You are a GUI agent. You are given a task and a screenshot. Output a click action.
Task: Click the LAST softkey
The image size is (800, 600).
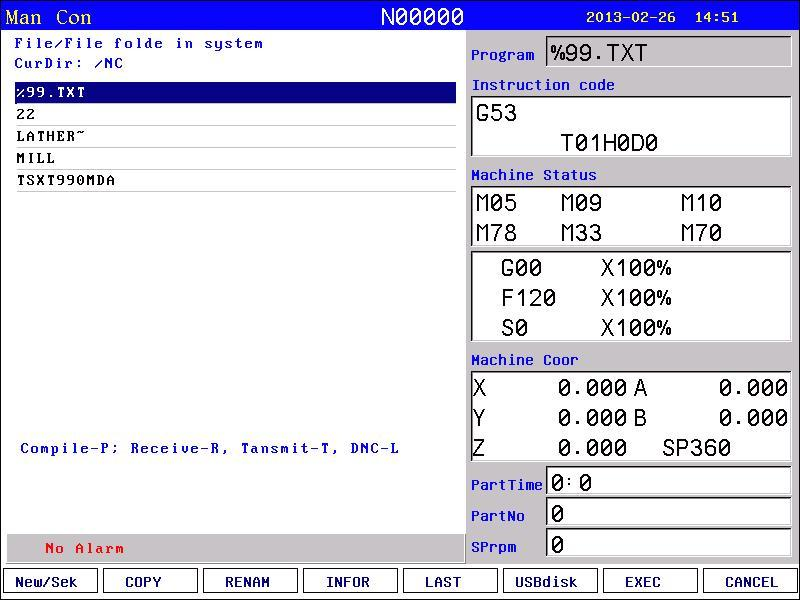(450, 582)
